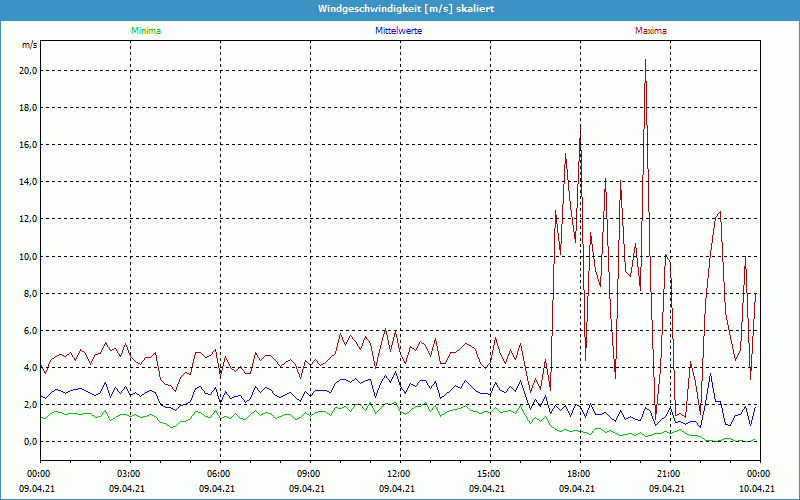
Task: Click the 12,0 y-axis value
Action: click(x=28, y=219)
